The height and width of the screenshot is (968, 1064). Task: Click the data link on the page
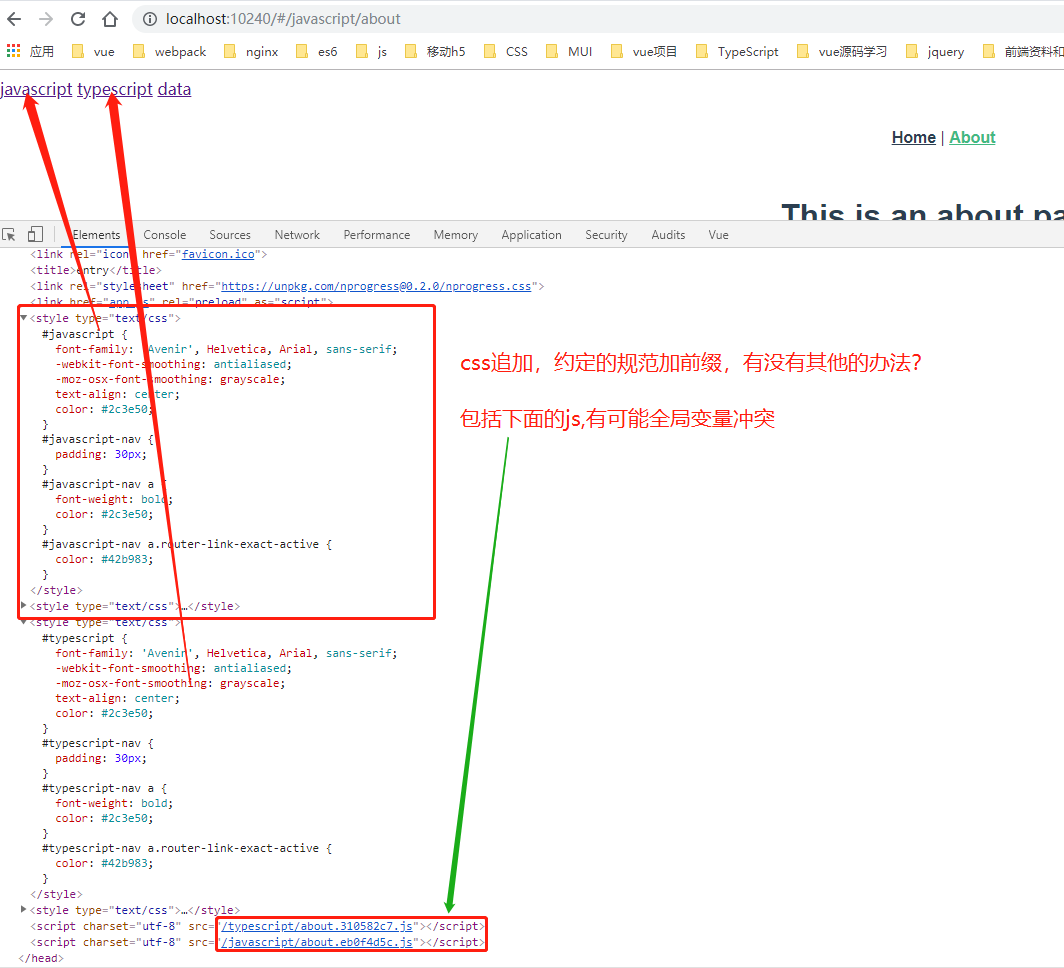(x=174, y=89)
